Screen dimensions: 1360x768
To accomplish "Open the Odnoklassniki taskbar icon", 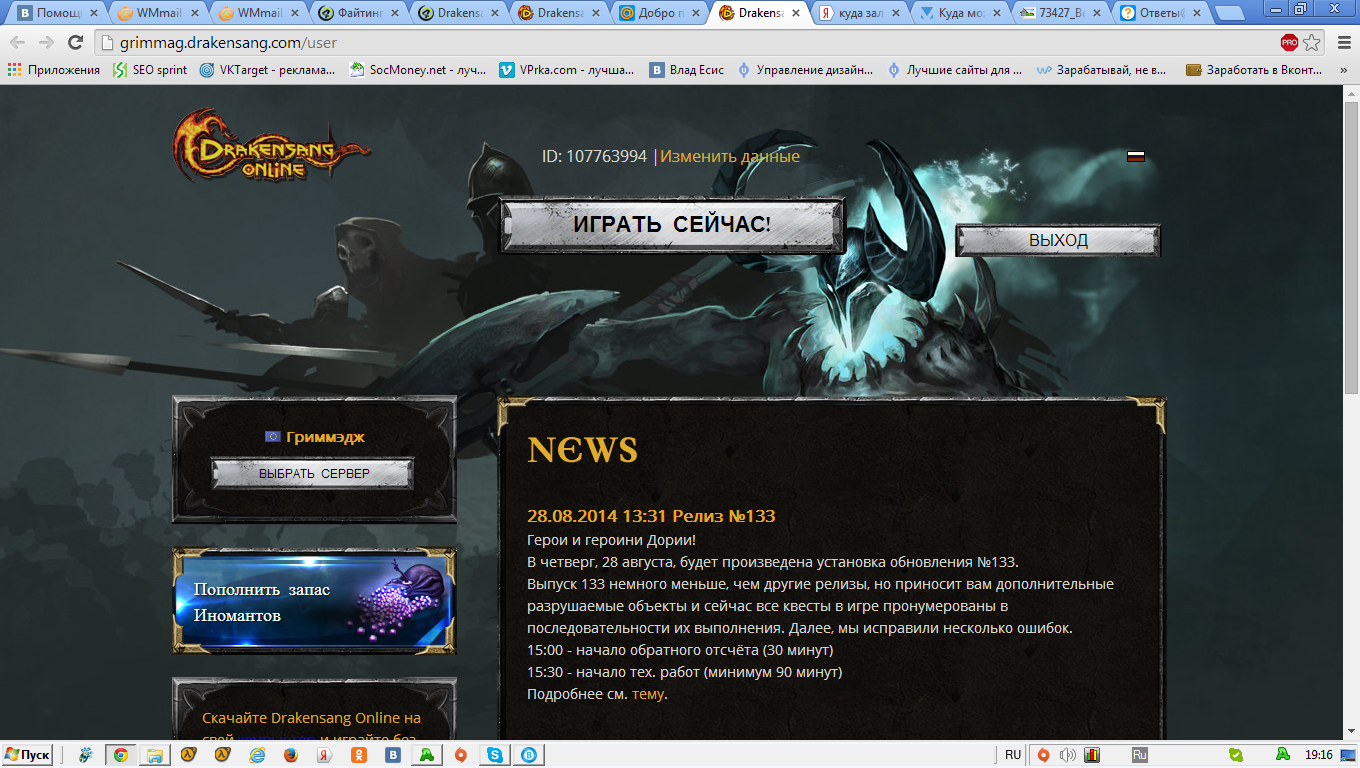I will [359, 755].
